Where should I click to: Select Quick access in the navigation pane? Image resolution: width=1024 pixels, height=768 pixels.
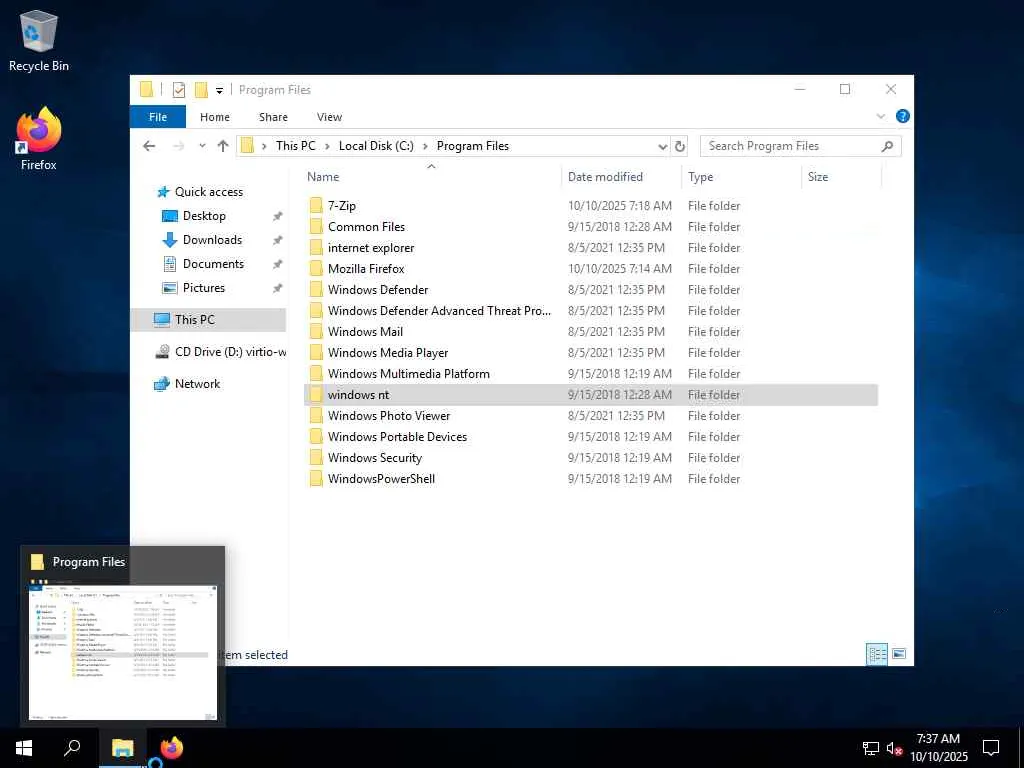pos(208,192)
